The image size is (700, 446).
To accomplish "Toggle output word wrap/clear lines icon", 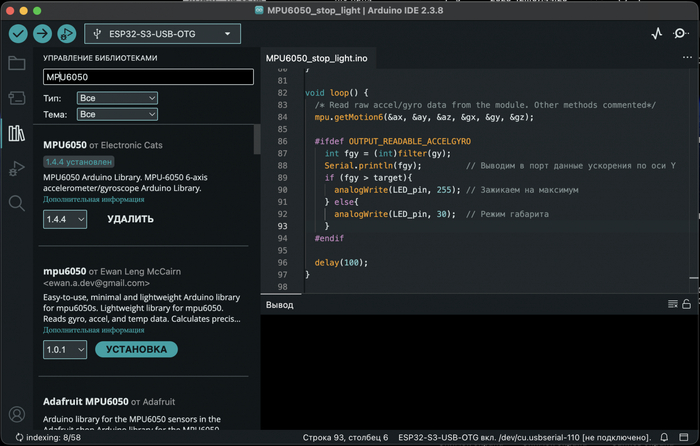I will (x=672, y=304).
